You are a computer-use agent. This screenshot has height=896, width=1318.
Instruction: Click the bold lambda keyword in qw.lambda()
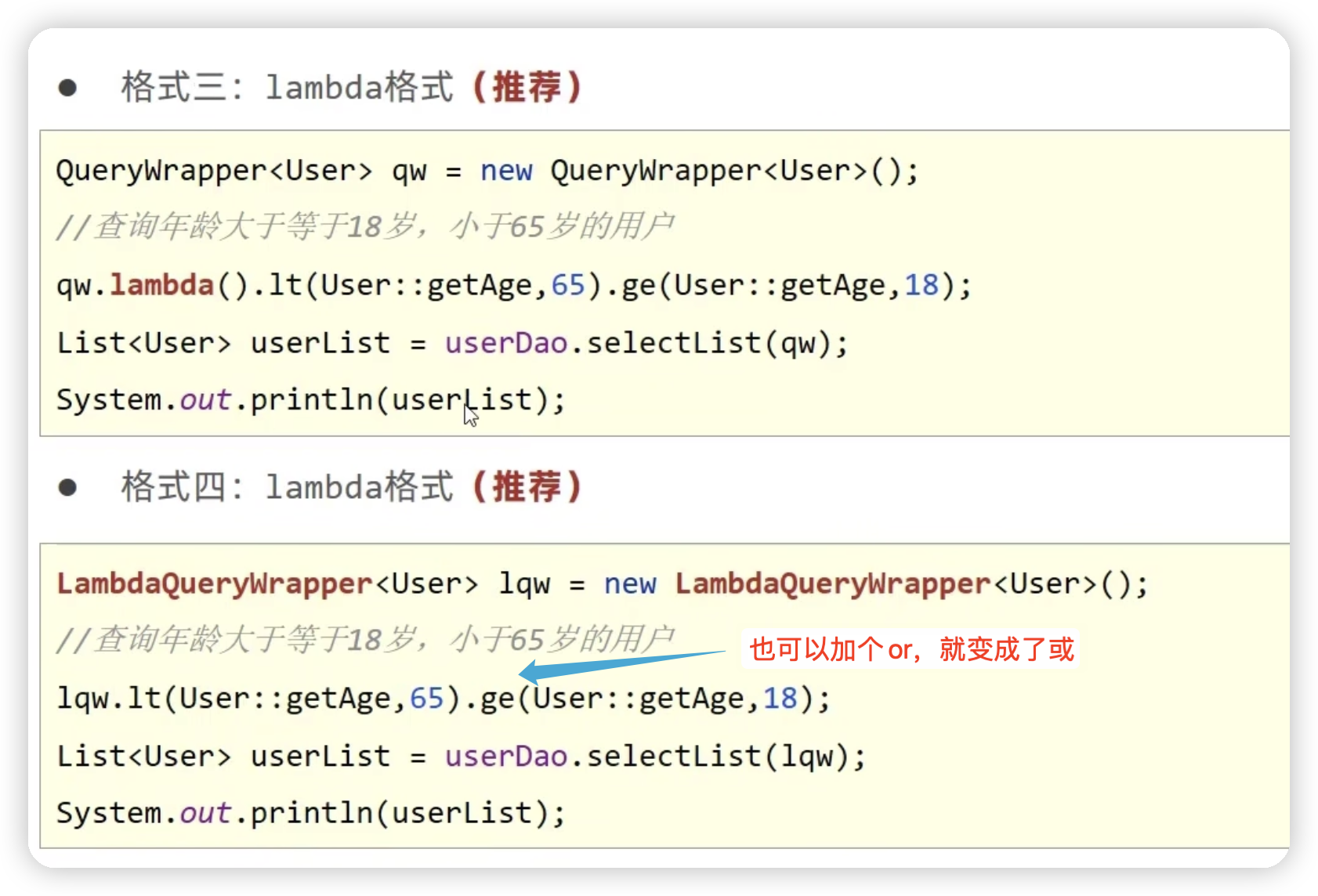(x=161, y=284)
